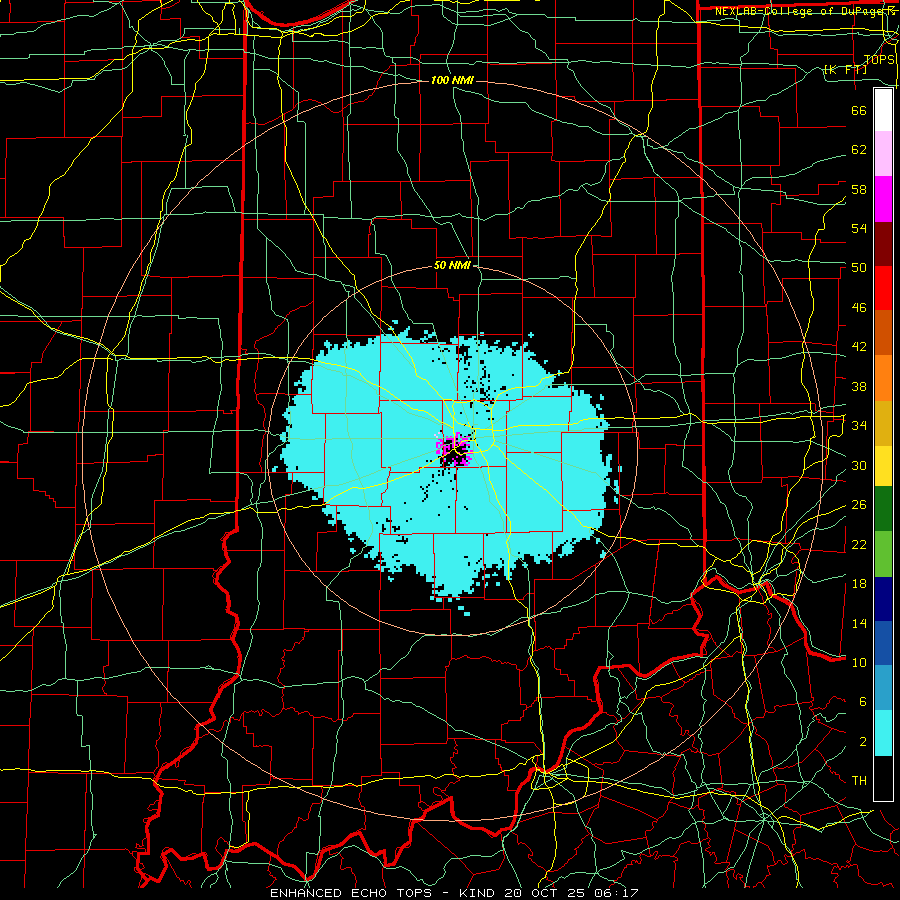Click the white swatch in the tops legend
The width and height of the screenshot is (900, 900).
click(883, 110)
